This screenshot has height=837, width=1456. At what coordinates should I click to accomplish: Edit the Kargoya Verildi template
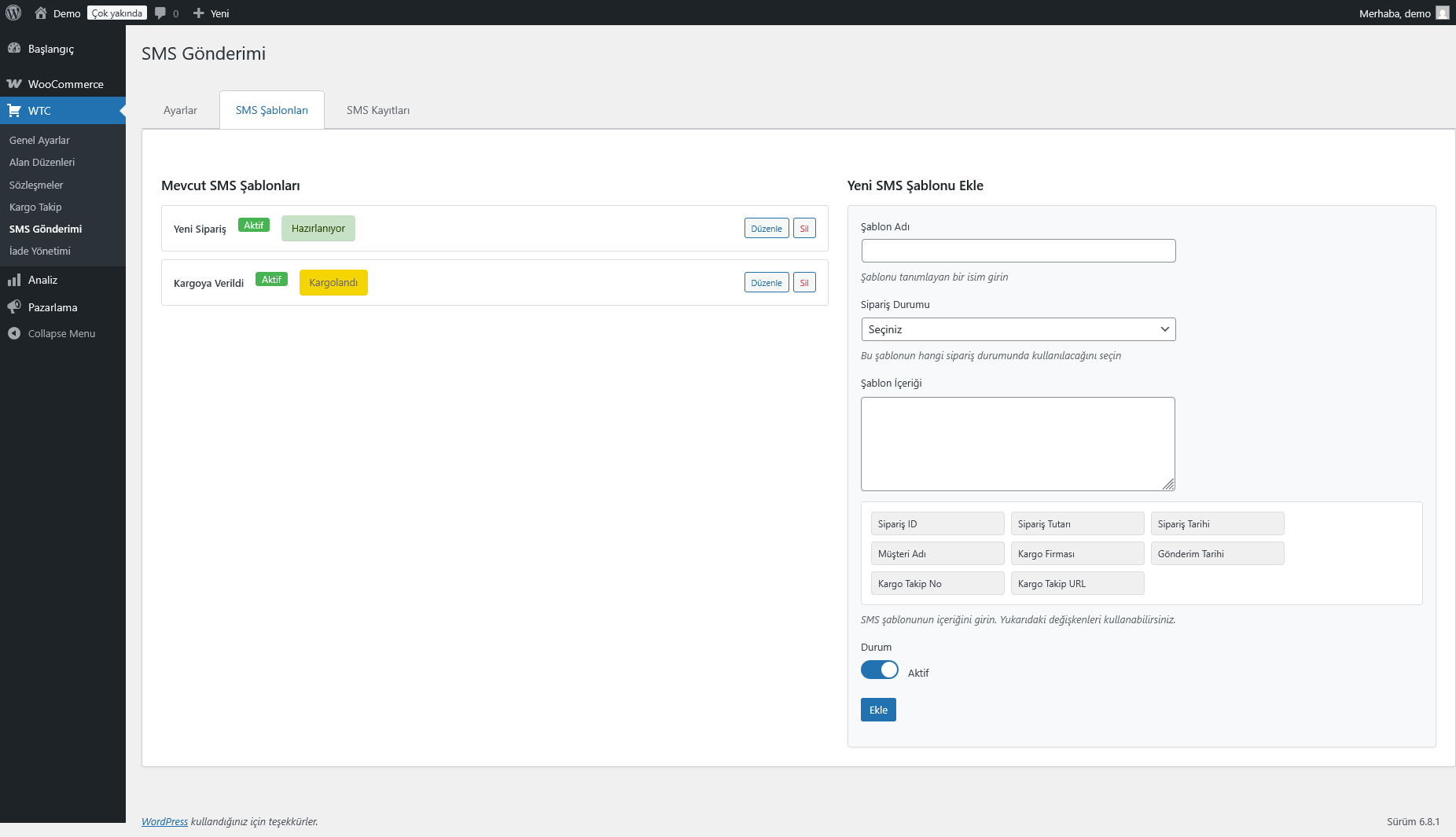coord(767,282)
